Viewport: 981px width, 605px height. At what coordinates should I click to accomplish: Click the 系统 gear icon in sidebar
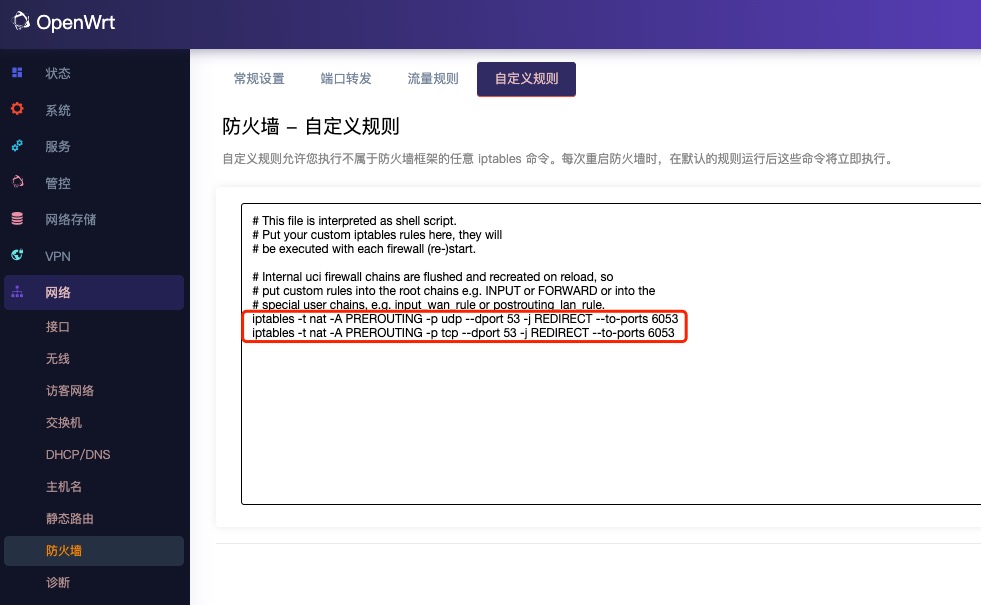(18, 109)
